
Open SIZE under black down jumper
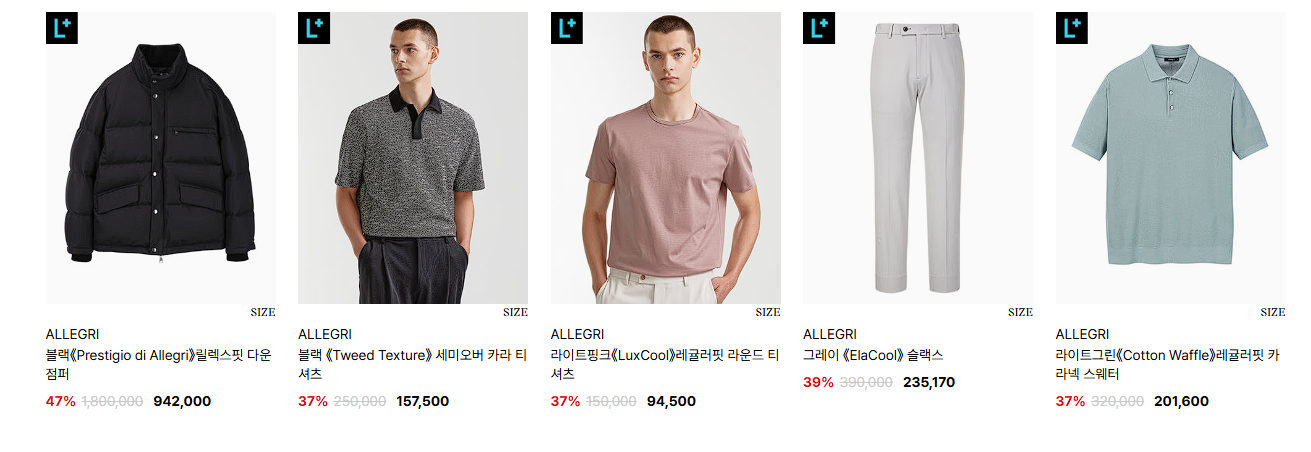tap(263, 312)
